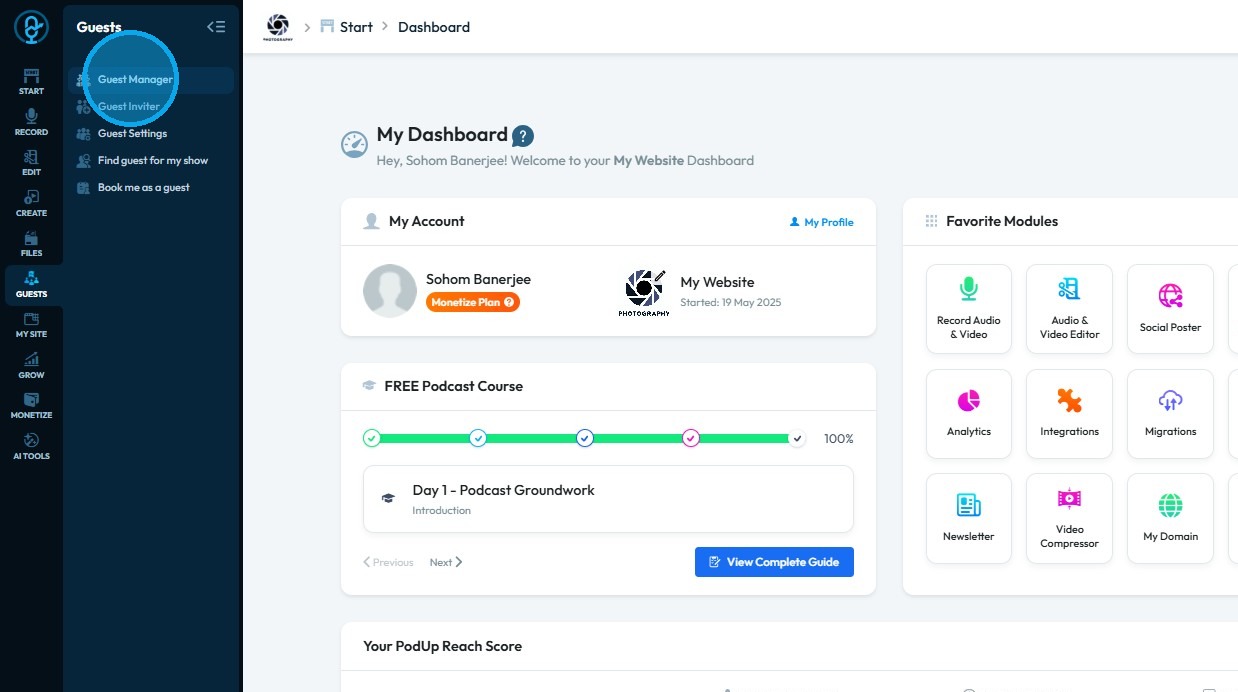Viewport: 1238px width, 692px height.
Task: Open My Domain module
Action: click(1170, 519)
